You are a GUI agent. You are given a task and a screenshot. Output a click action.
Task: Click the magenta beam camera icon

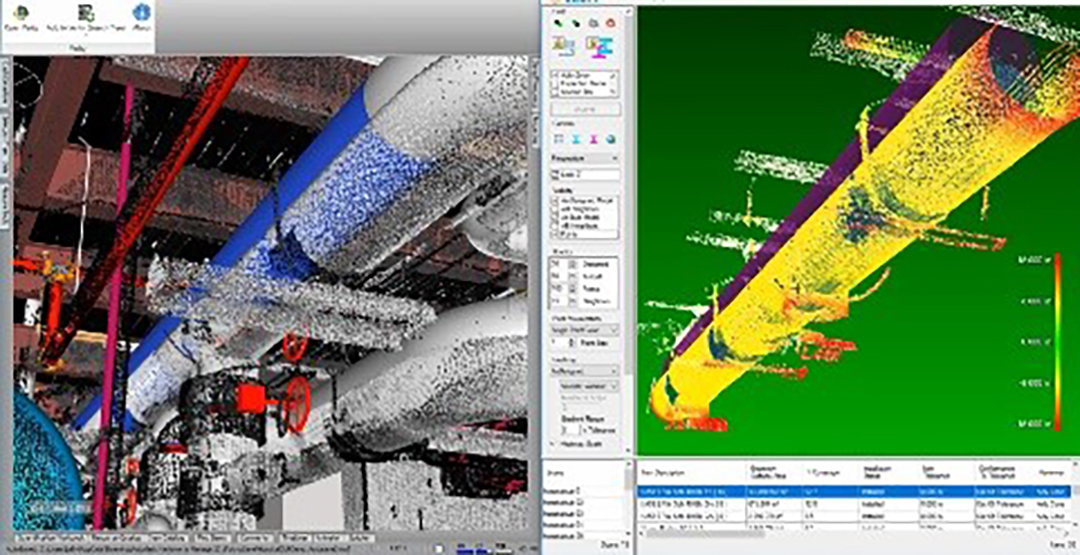(x=592, y=139)
